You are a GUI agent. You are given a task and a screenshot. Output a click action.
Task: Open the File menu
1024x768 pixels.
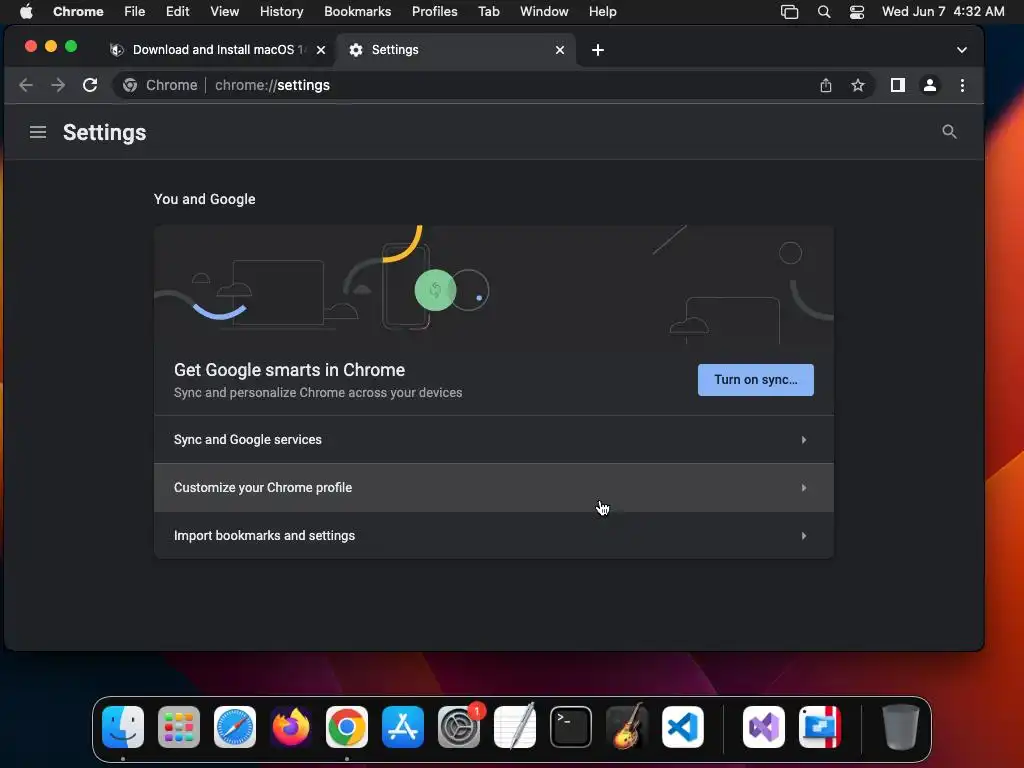(135, 11)
